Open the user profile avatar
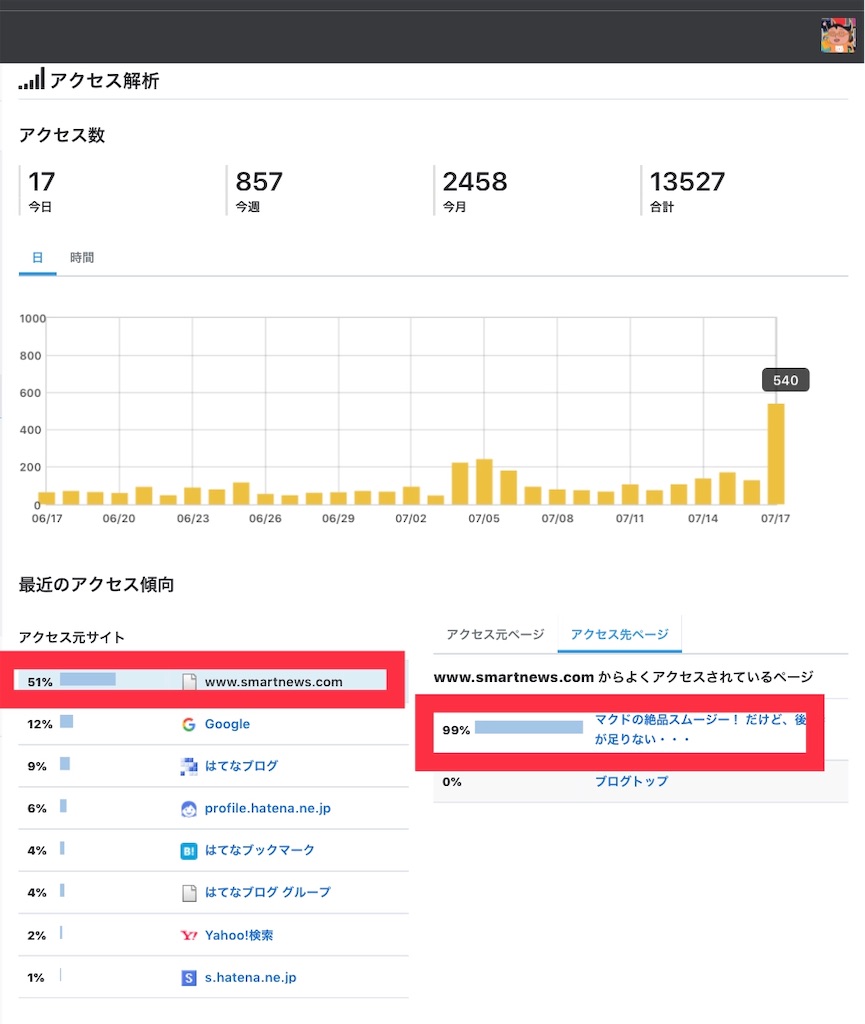The width and height of the screenshot is (865, 1024). coord(838,35)
